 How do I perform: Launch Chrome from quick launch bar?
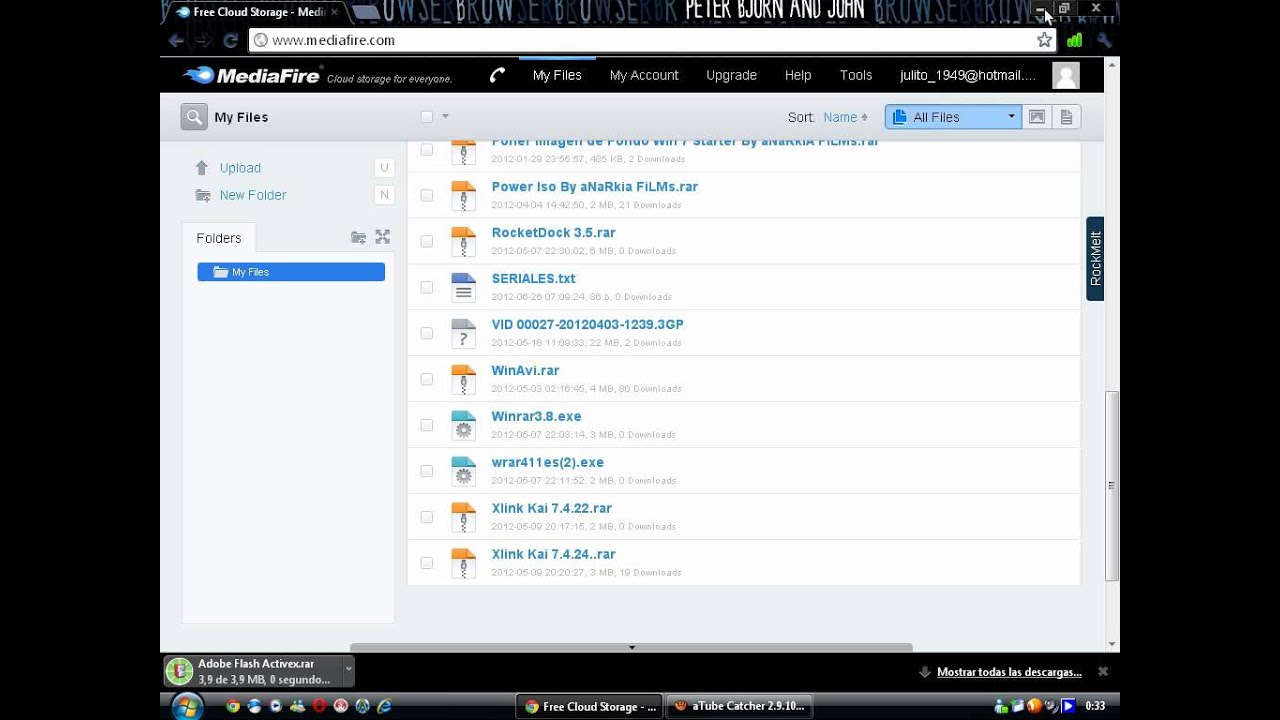click(x=233, y=706)
